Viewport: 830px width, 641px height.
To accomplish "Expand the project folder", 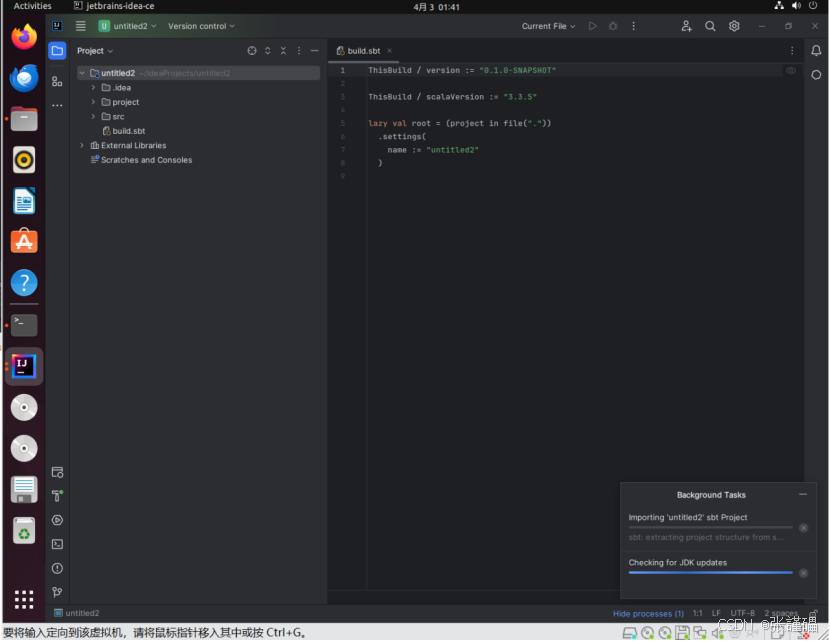I will pyautogui.click(x=91, y=101).
